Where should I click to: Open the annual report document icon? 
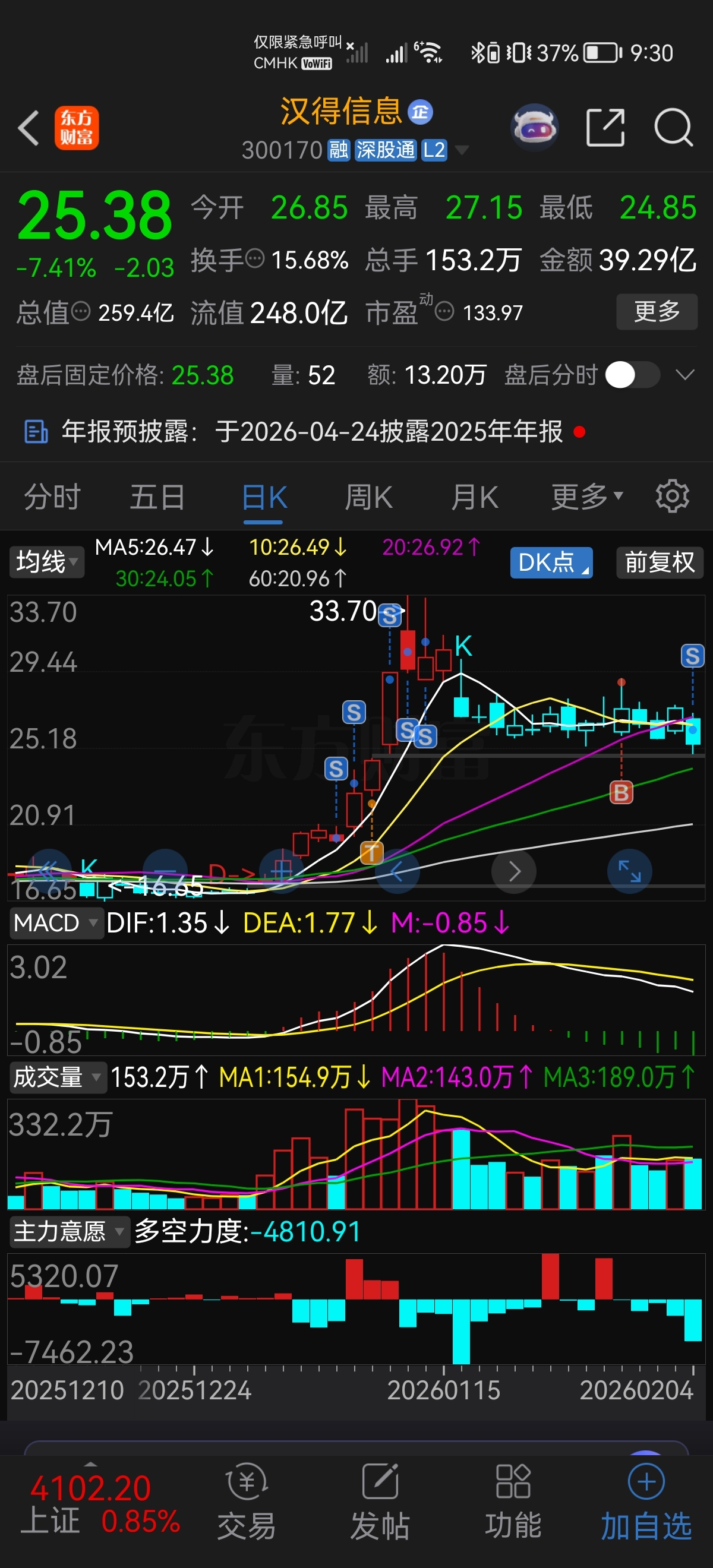pyautogui.click(x=36, y=432)
